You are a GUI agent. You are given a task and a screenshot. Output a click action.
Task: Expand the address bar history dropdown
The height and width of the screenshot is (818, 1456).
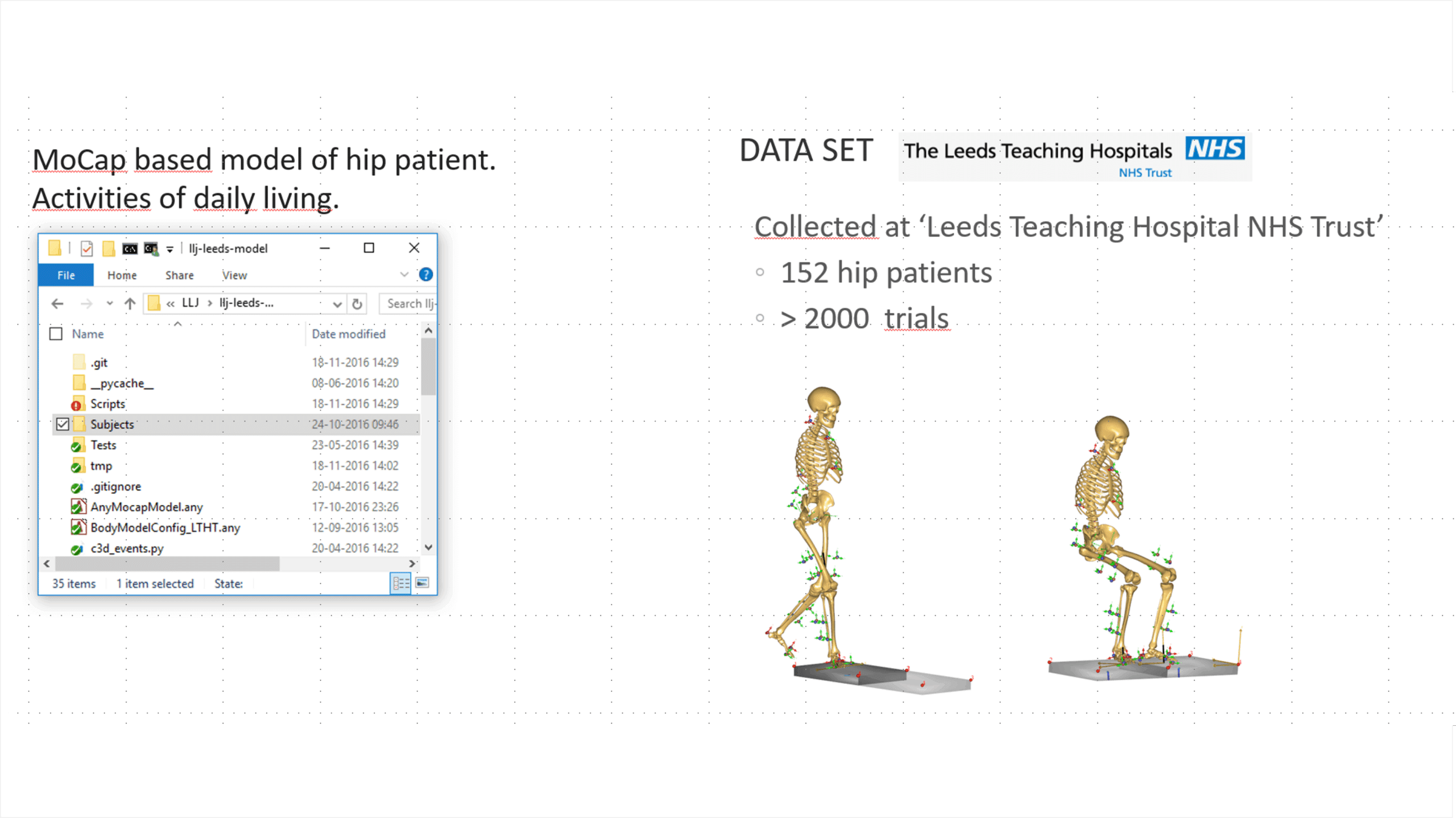337,304
